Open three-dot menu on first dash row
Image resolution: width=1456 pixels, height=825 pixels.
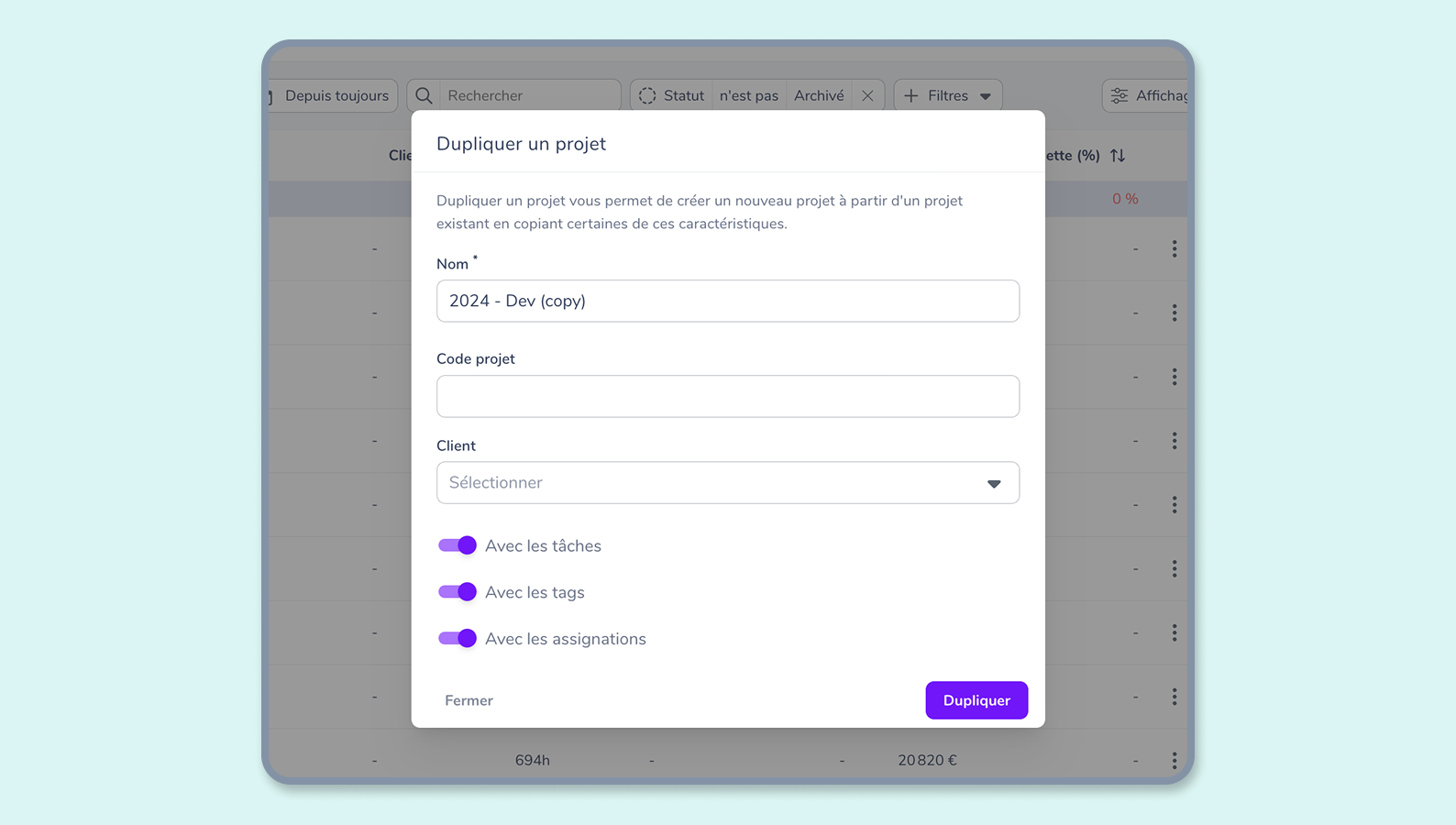[x=1174, y=249]
